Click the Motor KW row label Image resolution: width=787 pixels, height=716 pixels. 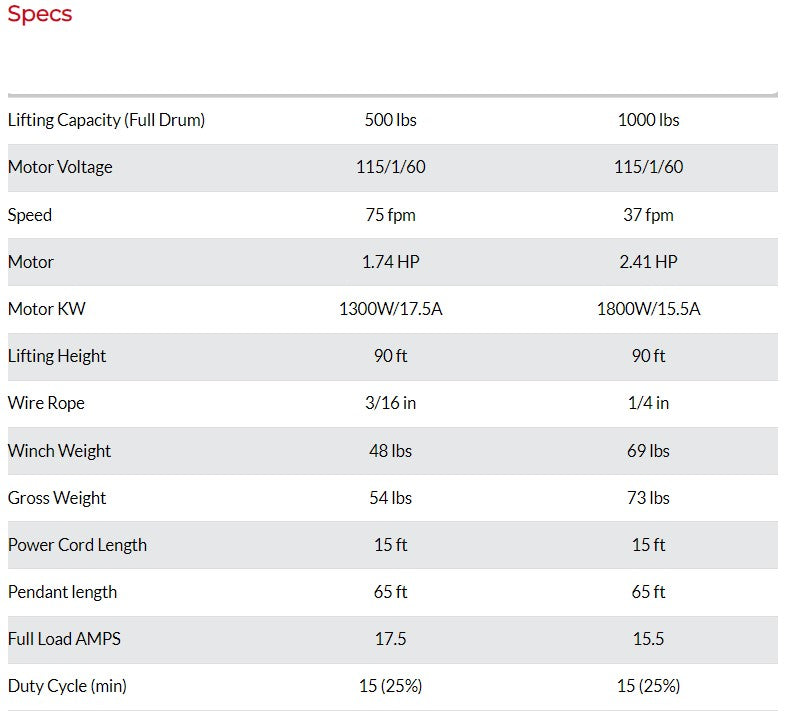click(47, 309)
